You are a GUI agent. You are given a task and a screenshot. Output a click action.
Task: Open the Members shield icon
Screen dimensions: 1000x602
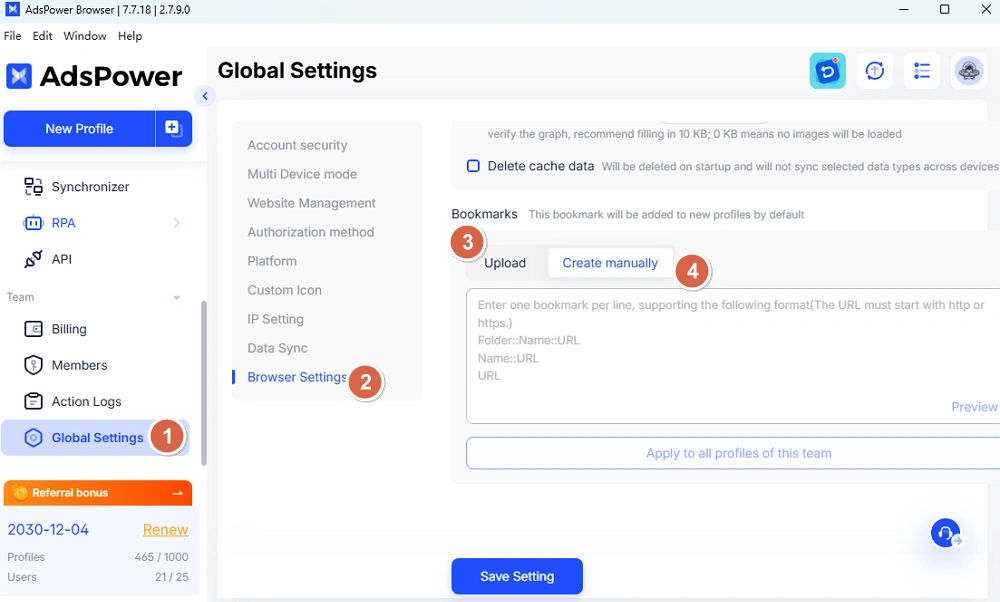pos(34,365)
